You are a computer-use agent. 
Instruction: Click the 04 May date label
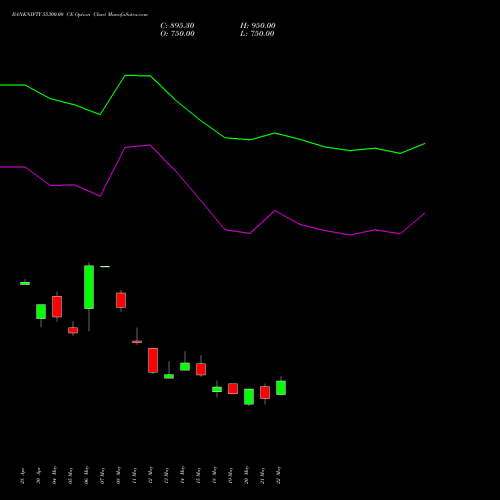(54, 475)
